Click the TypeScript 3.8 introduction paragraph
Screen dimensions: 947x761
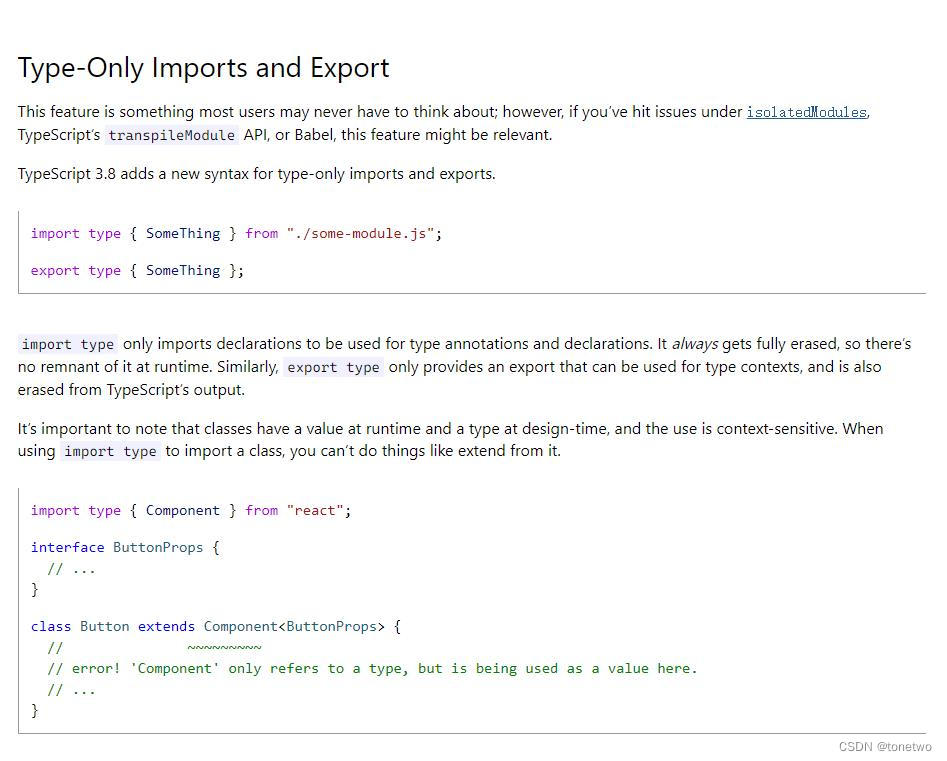255,173
